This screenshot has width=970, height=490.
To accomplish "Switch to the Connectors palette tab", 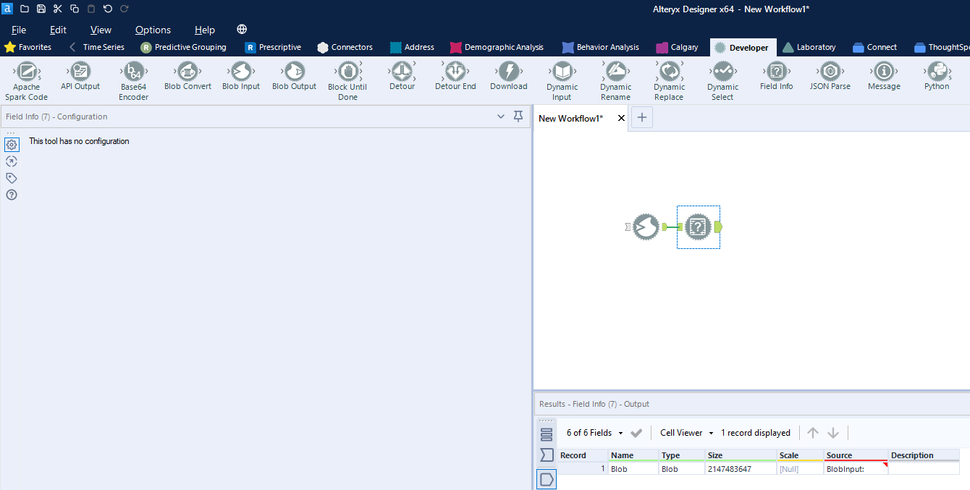I will (345, 47).
